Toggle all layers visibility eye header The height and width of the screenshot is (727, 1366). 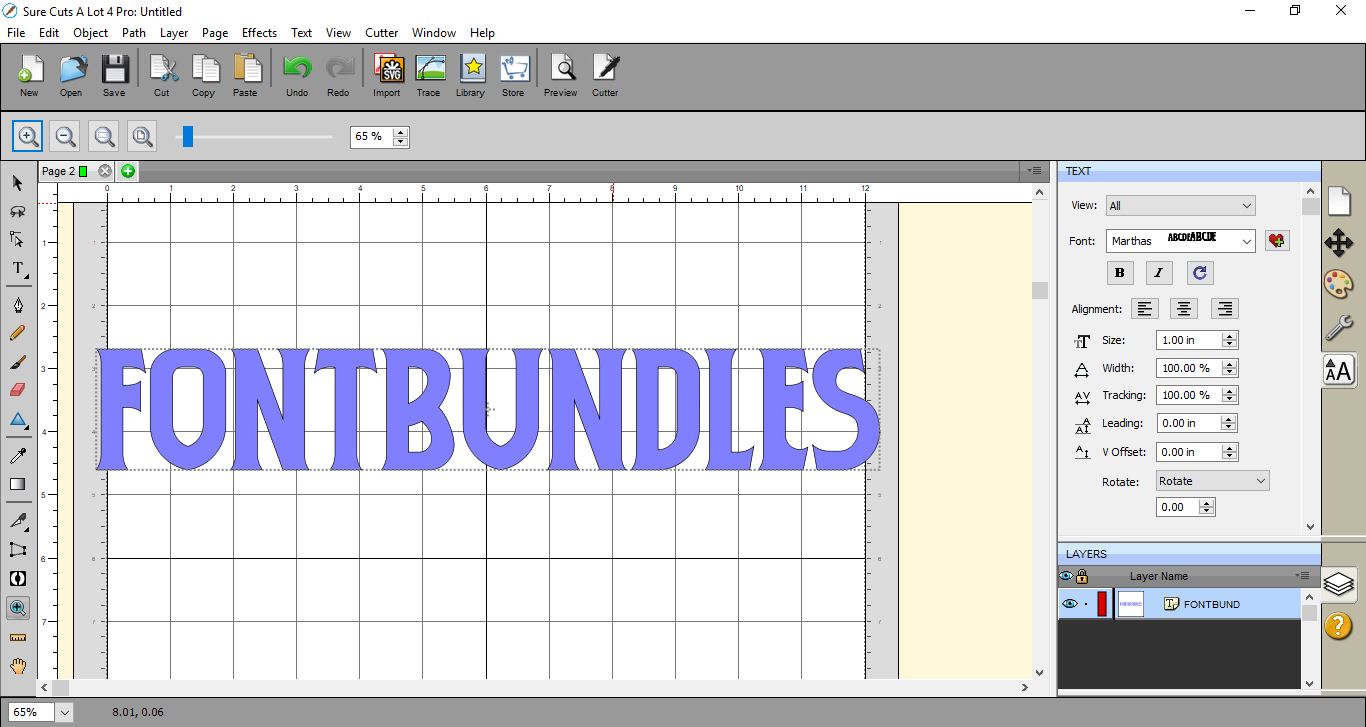tap(1066, 576)
